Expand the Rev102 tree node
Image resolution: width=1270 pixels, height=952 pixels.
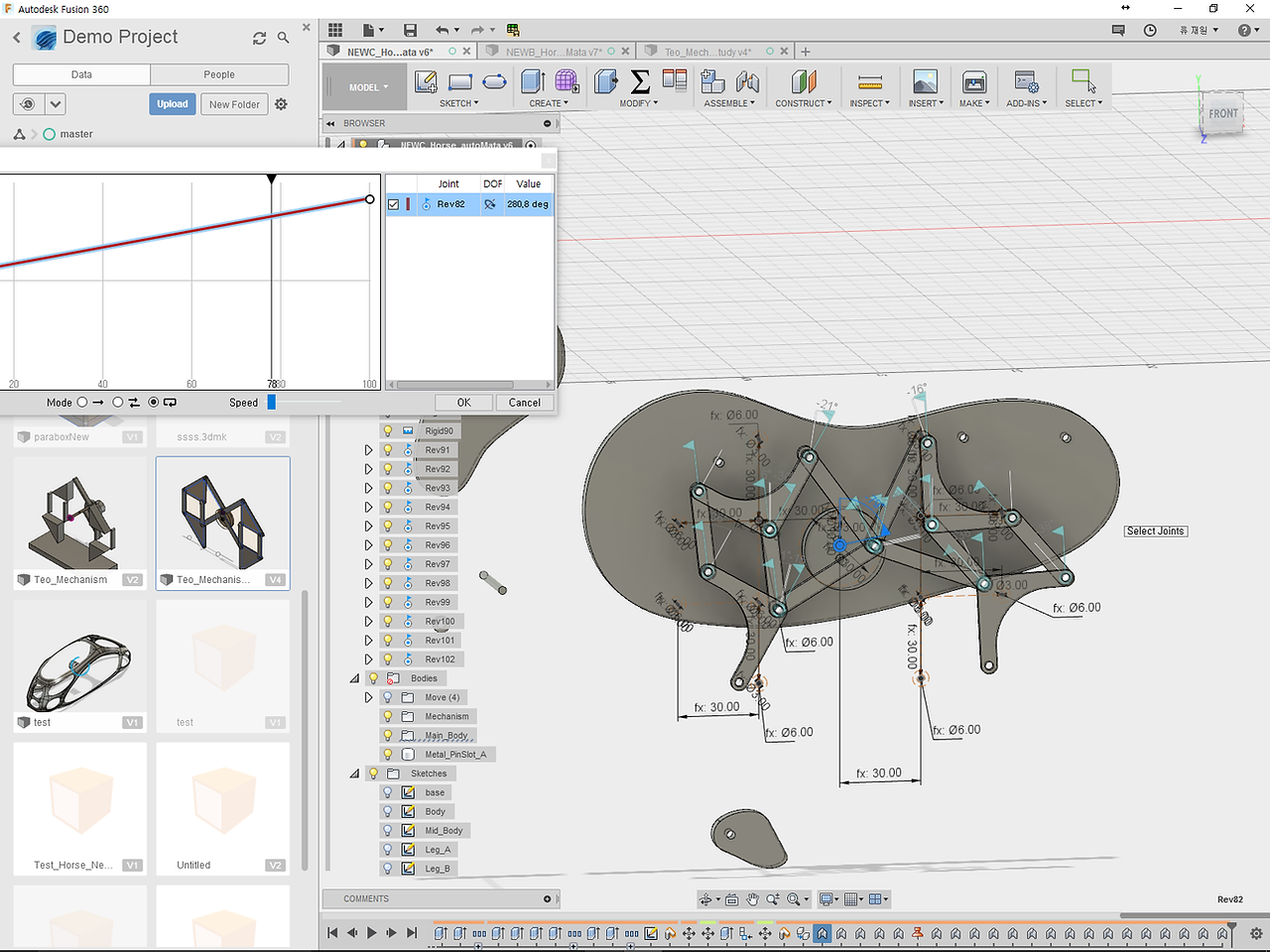pos(369,659)
